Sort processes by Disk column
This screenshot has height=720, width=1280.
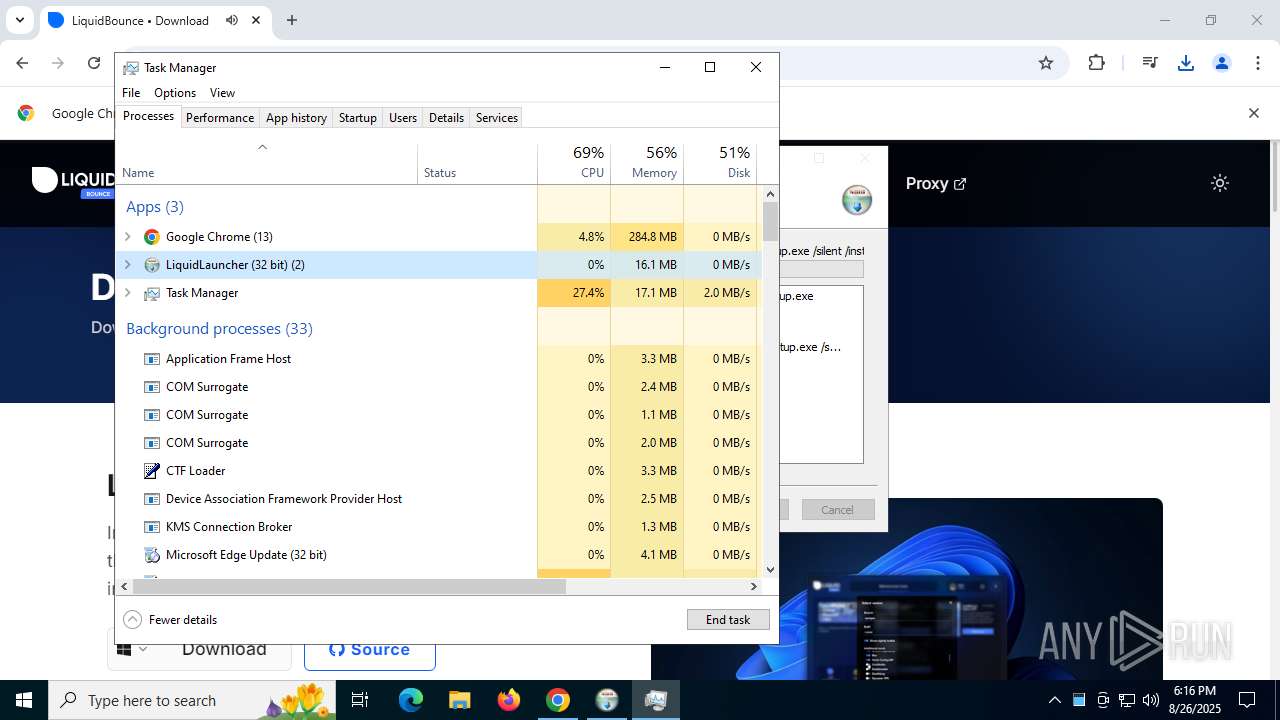[x=720, y=163]
